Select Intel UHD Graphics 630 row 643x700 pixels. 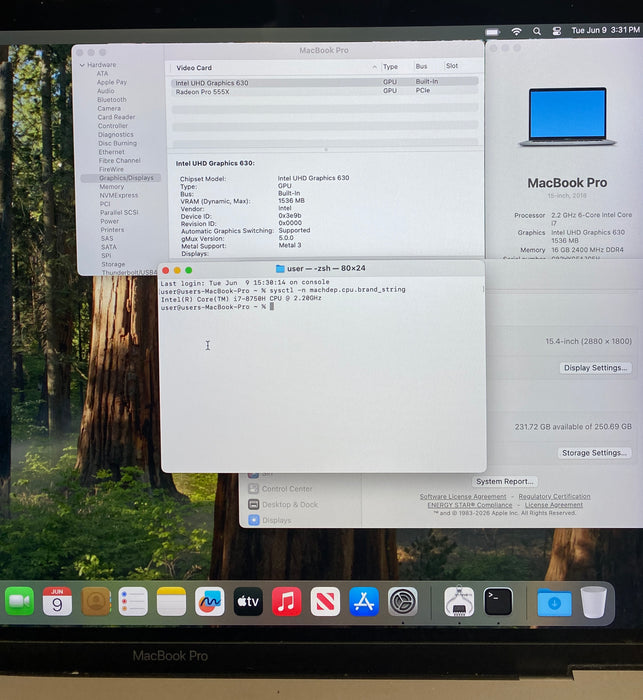324,82
